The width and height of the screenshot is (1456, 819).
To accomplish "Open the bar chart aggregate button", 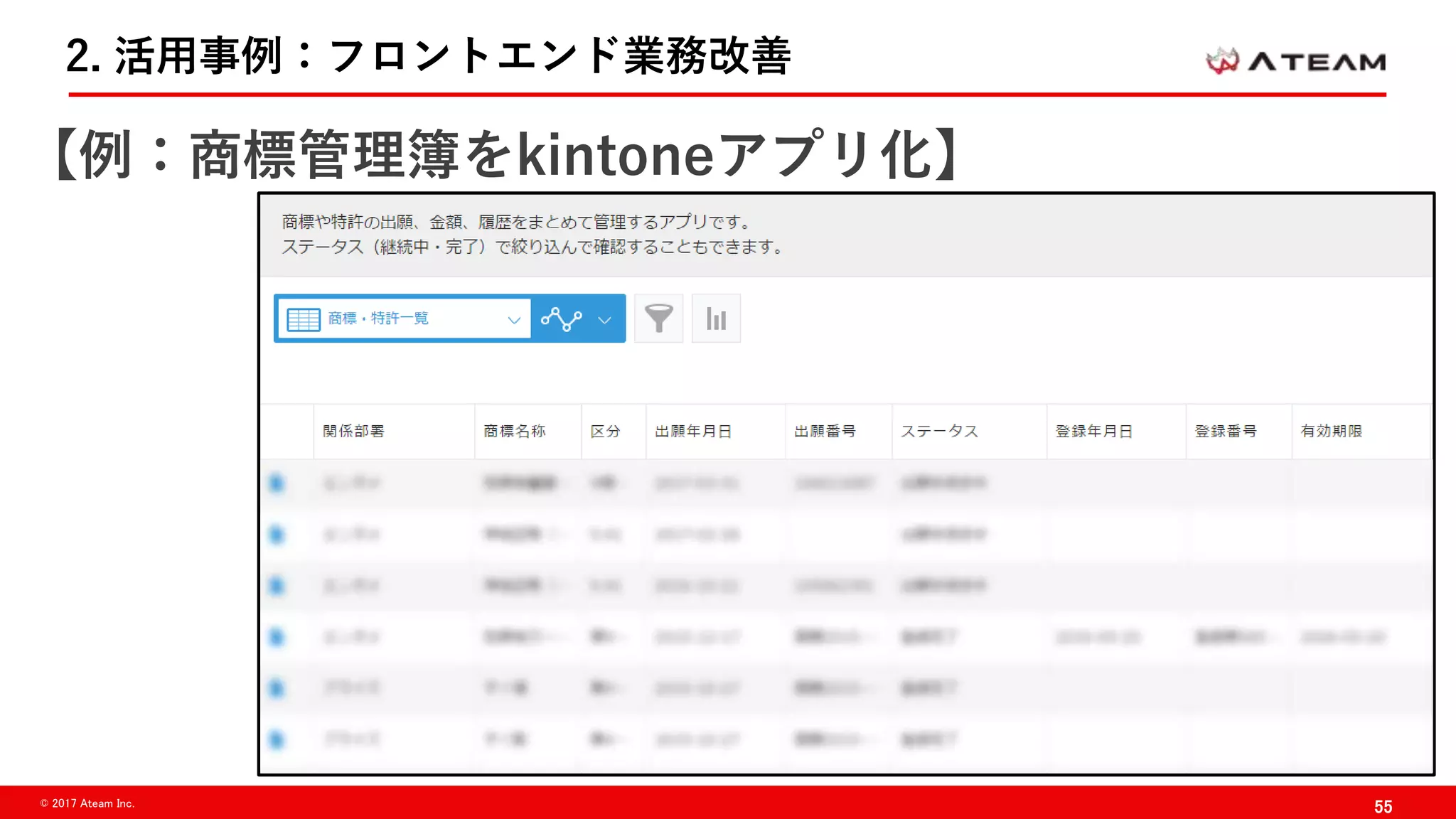I will click(716, 318).
